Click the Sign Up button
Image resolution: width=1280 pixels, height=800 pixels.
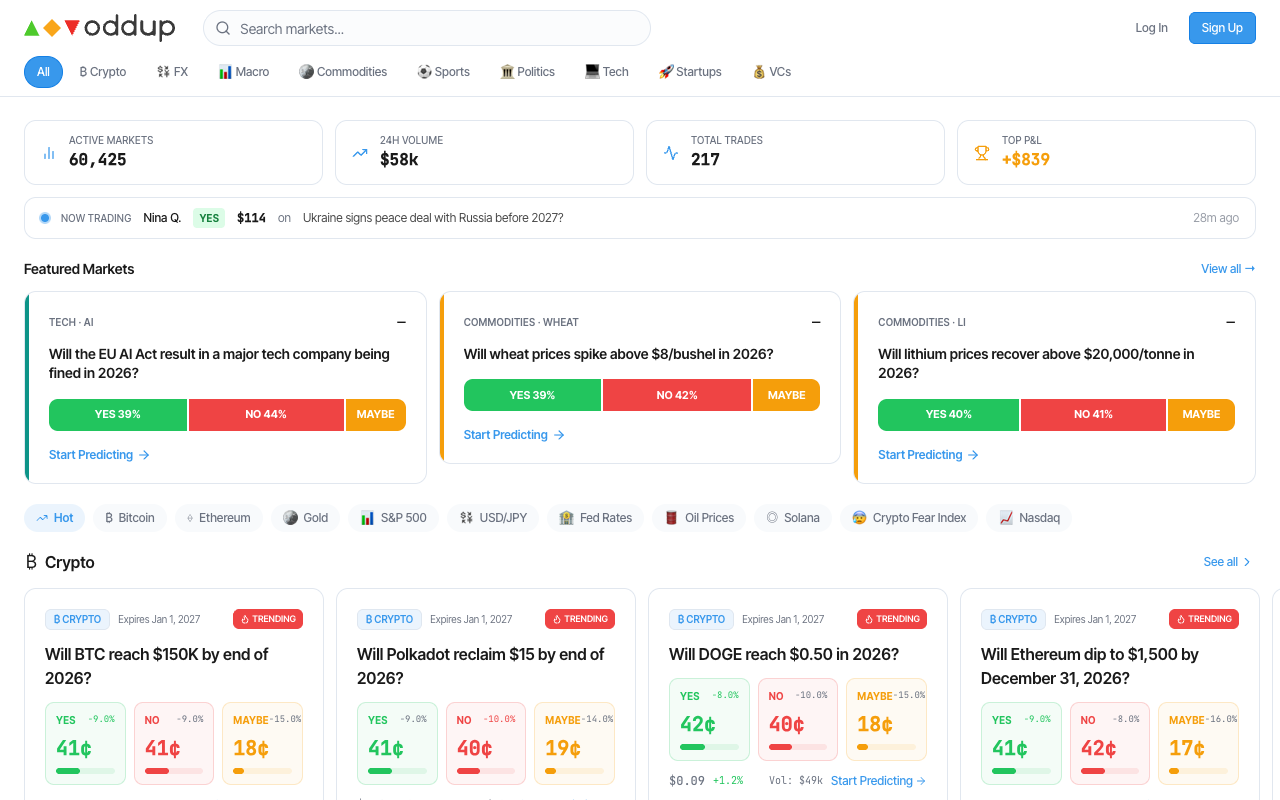(x=1222, y=28)
